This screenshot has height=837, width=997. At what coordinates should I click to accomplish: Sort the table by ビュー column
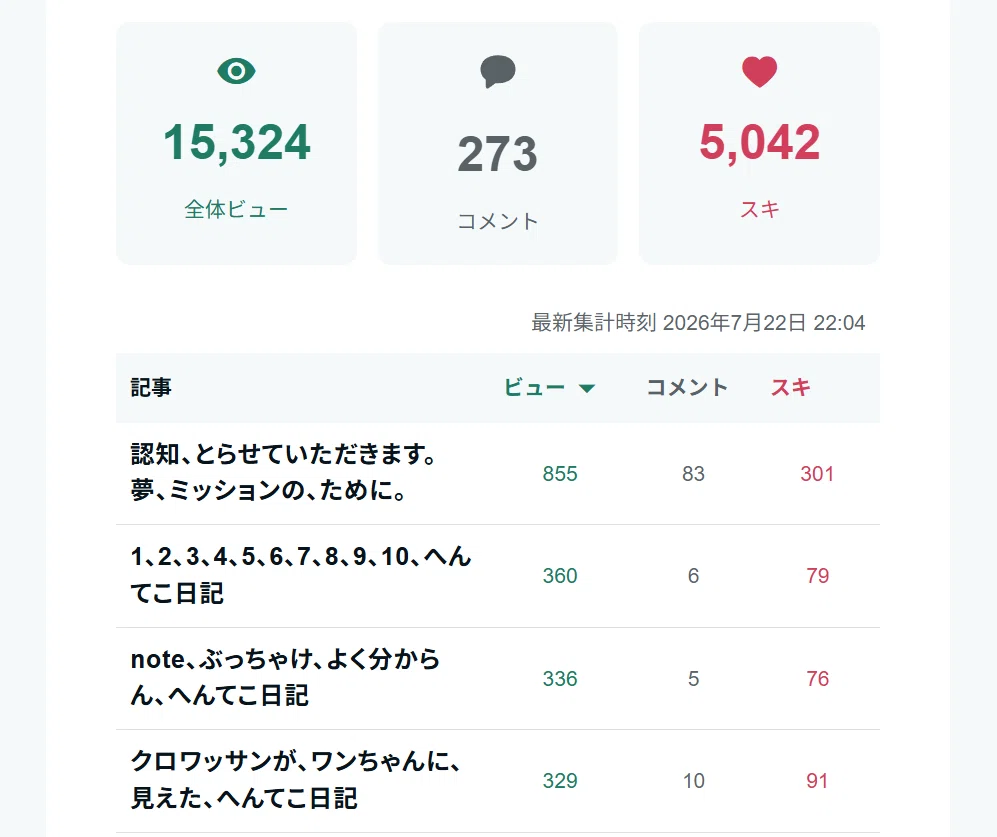pos(534,387)
